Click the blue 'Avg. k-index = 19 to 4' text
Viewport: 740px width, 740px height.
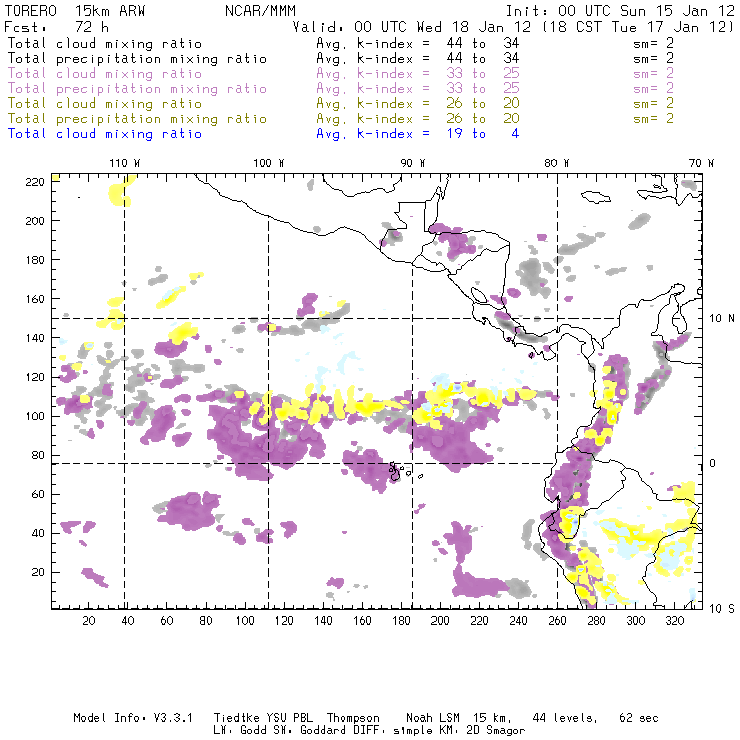pos(418,134)
